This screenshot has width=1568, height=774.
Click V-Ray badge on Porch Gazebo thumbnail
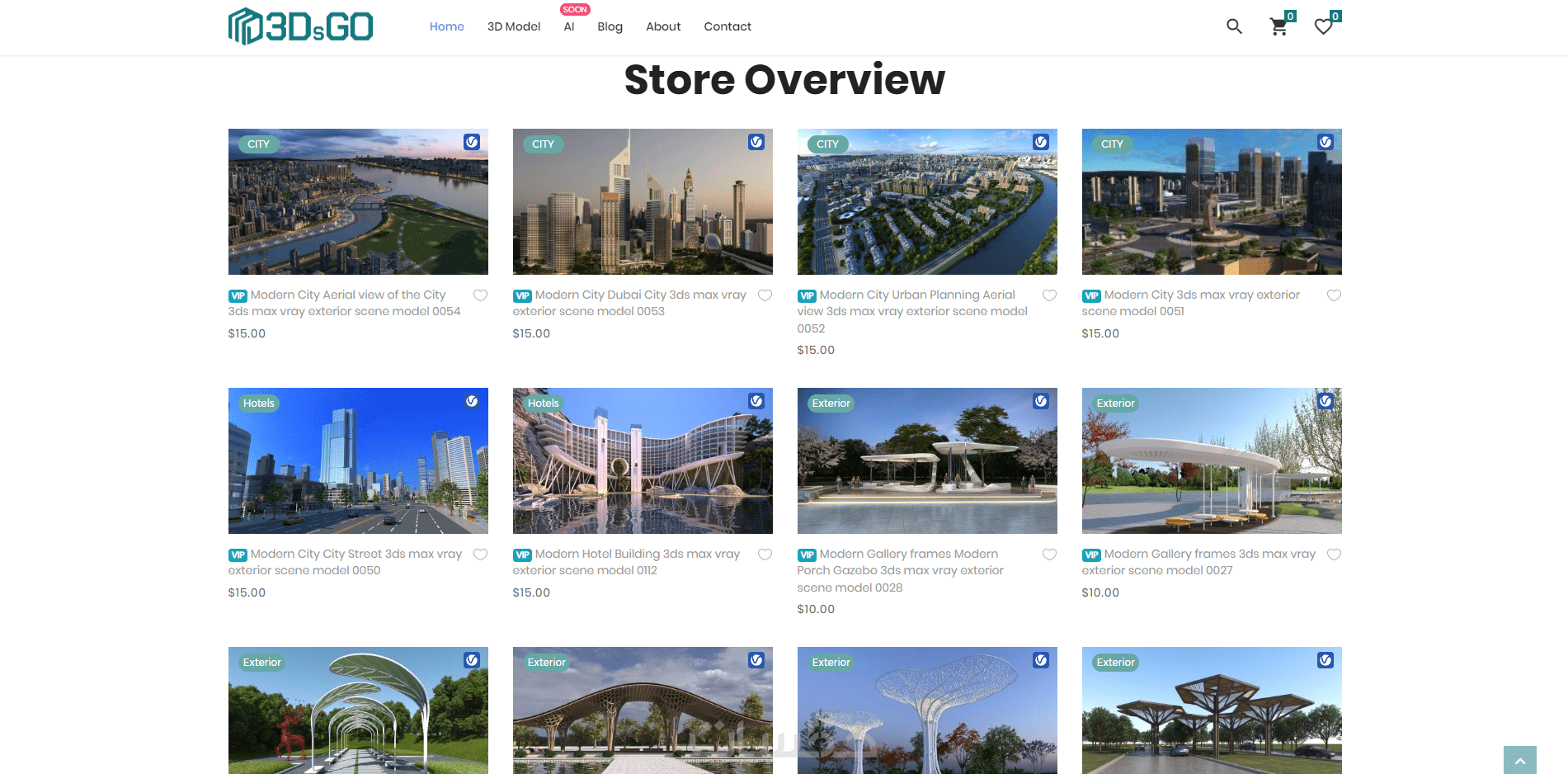[x=1041, y=401]
